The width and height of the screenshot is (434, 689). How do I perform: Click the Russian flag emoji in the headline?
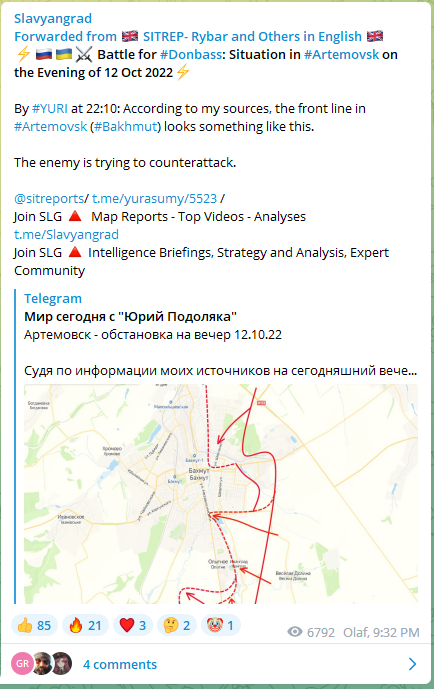click(43, 54)
